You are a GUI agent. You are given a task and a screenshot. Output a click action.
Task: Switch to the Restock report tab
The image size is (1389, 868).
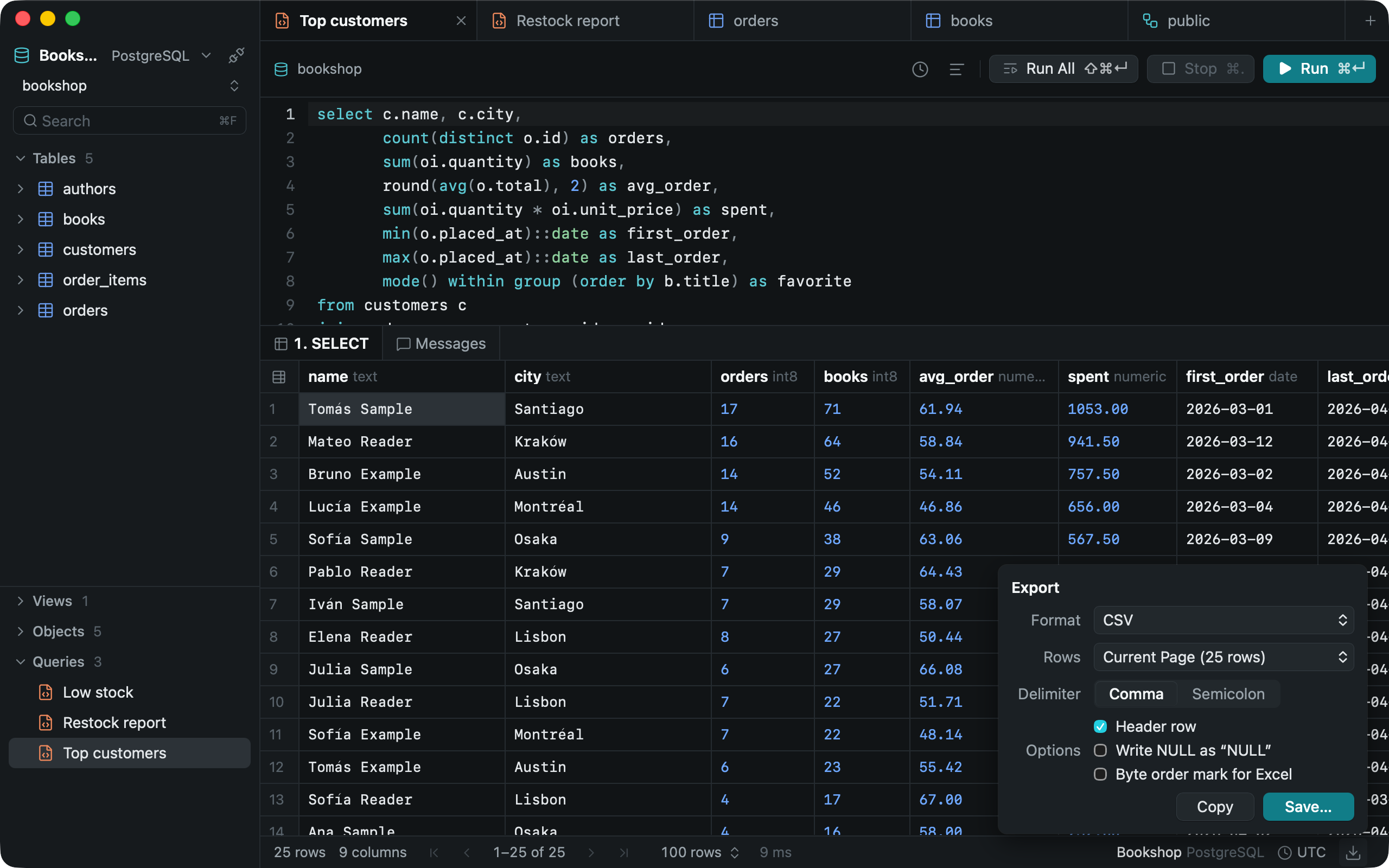click(585, 21)
